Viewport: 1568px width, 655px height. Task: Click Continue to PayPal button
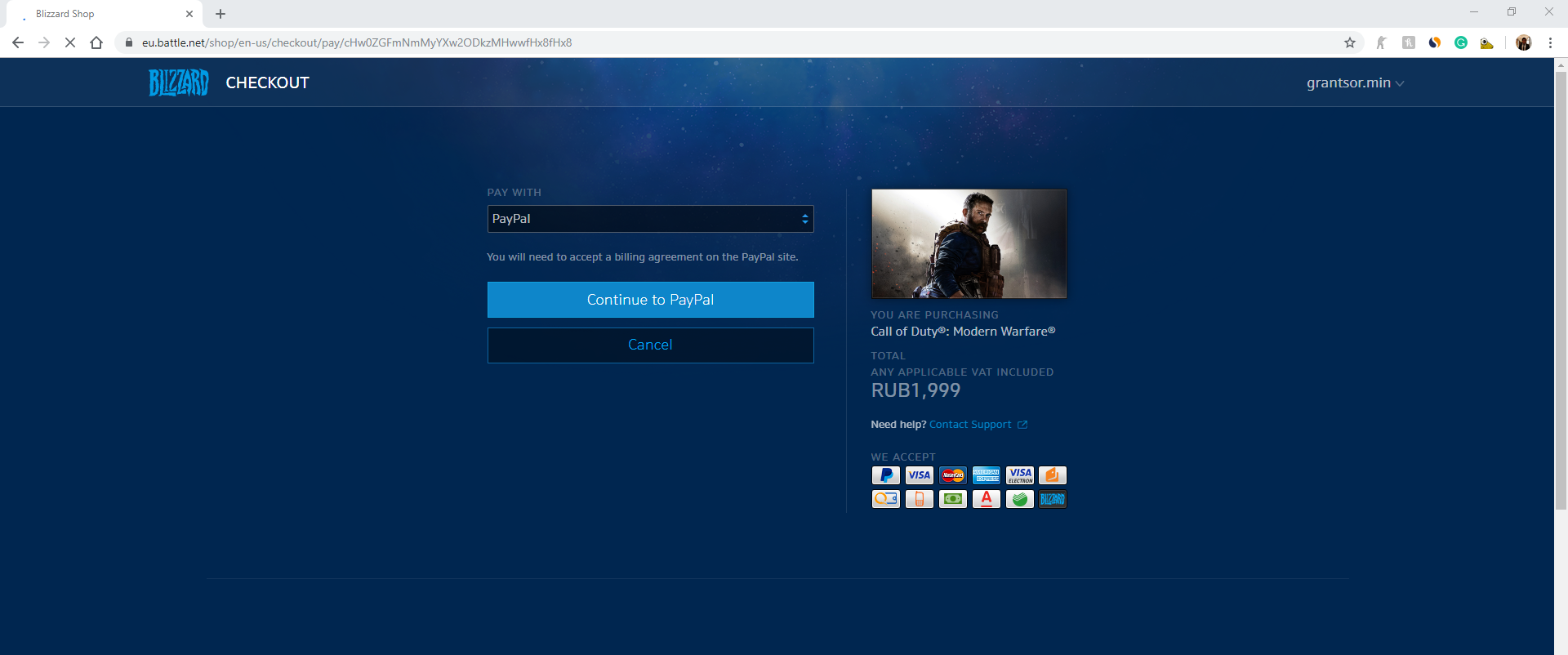click(650, 300)
